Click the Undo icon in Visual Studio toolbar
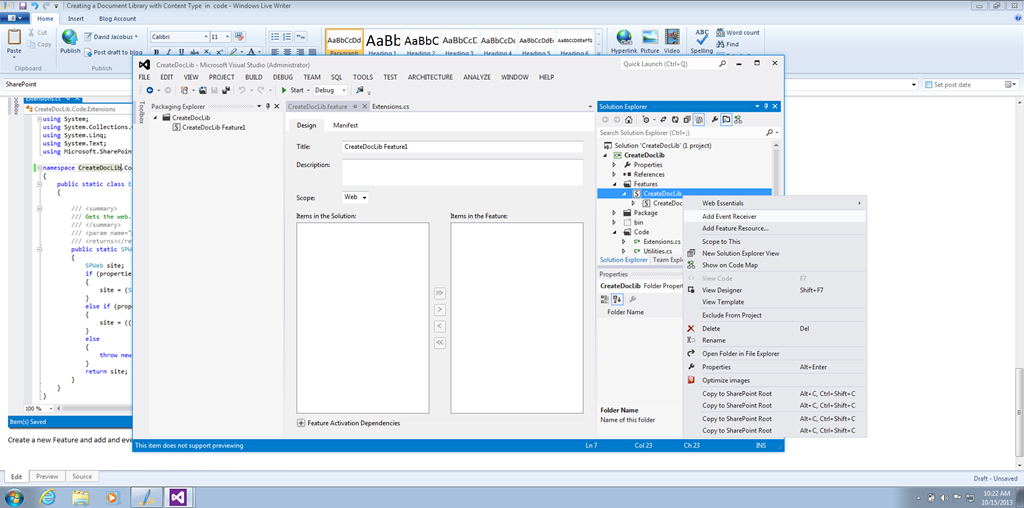The height and width of the screenshot is (508, 1024). 242,90
